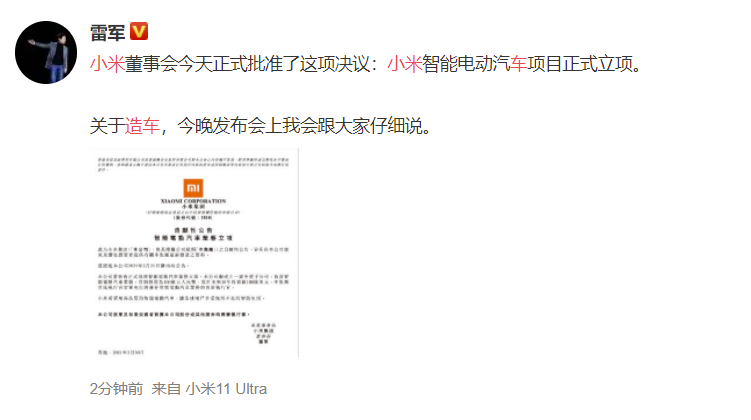Screen dimensions: 751x420
Task: Open 雷军's round profile avatar
Action: [46, 52]
